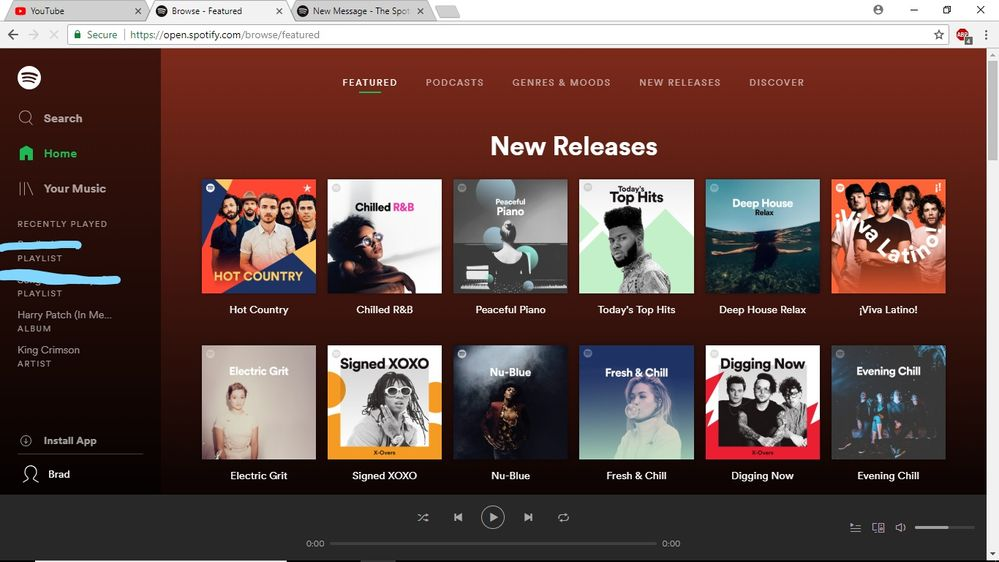Mute the volume speaker icon
Viewport: 999px width, 562px height.
click(x=900, y=527)
